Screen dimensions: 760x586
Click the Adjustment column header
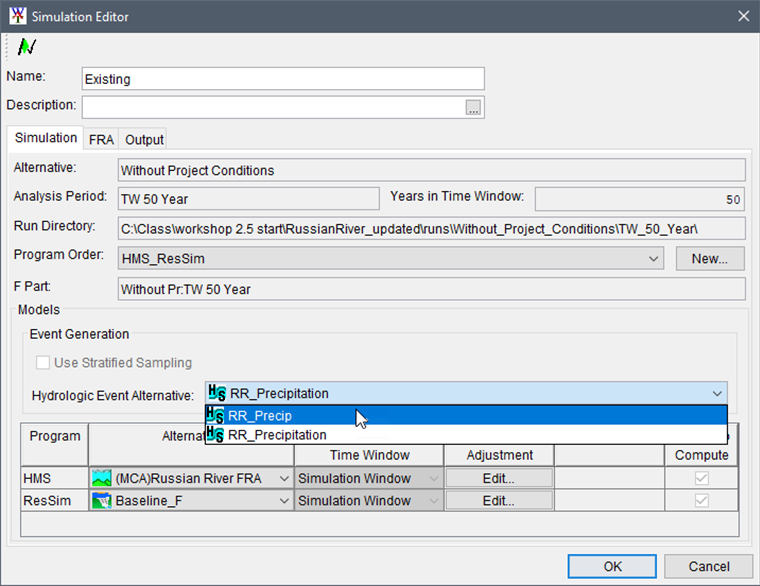499,455
